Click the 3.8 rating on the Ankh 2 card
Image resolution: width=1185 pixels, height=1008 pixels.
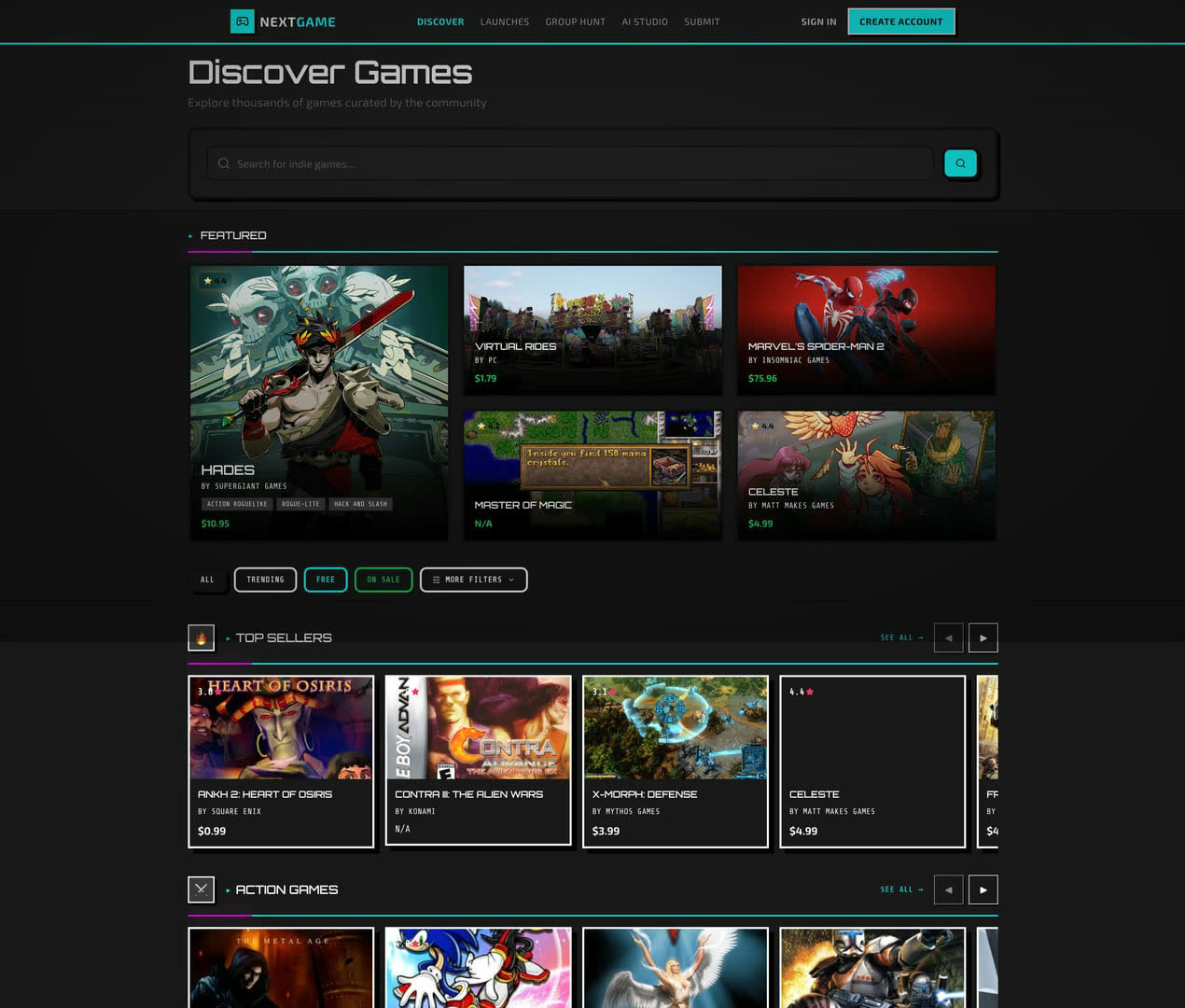point(209,692)
